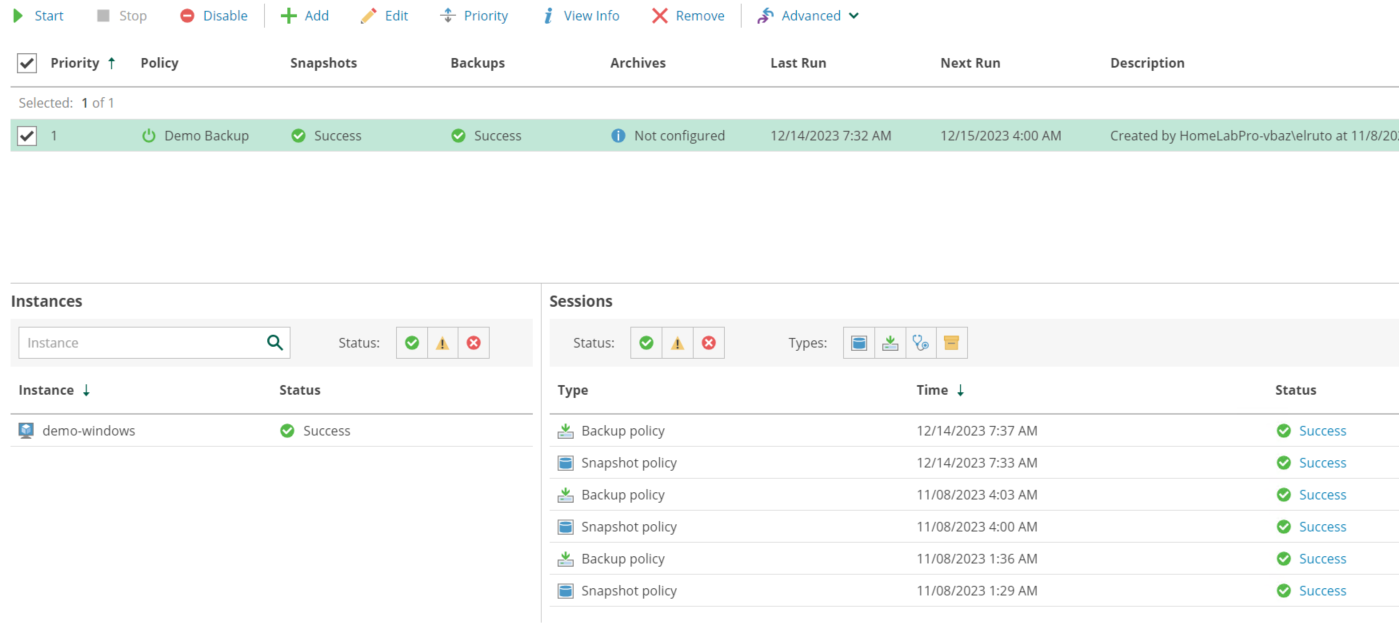Filter sessions by archive type icon

pos(951,343)
